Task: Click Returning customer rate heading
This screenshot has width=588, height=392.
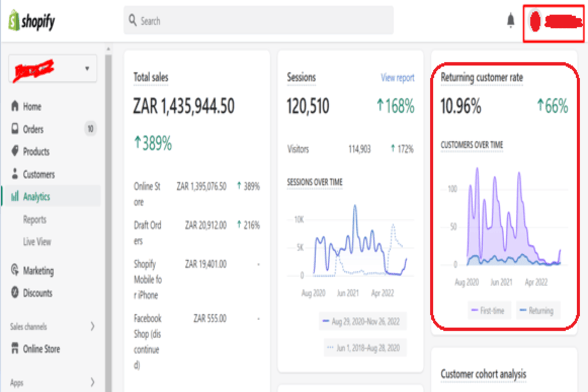Action: [482, 77]
